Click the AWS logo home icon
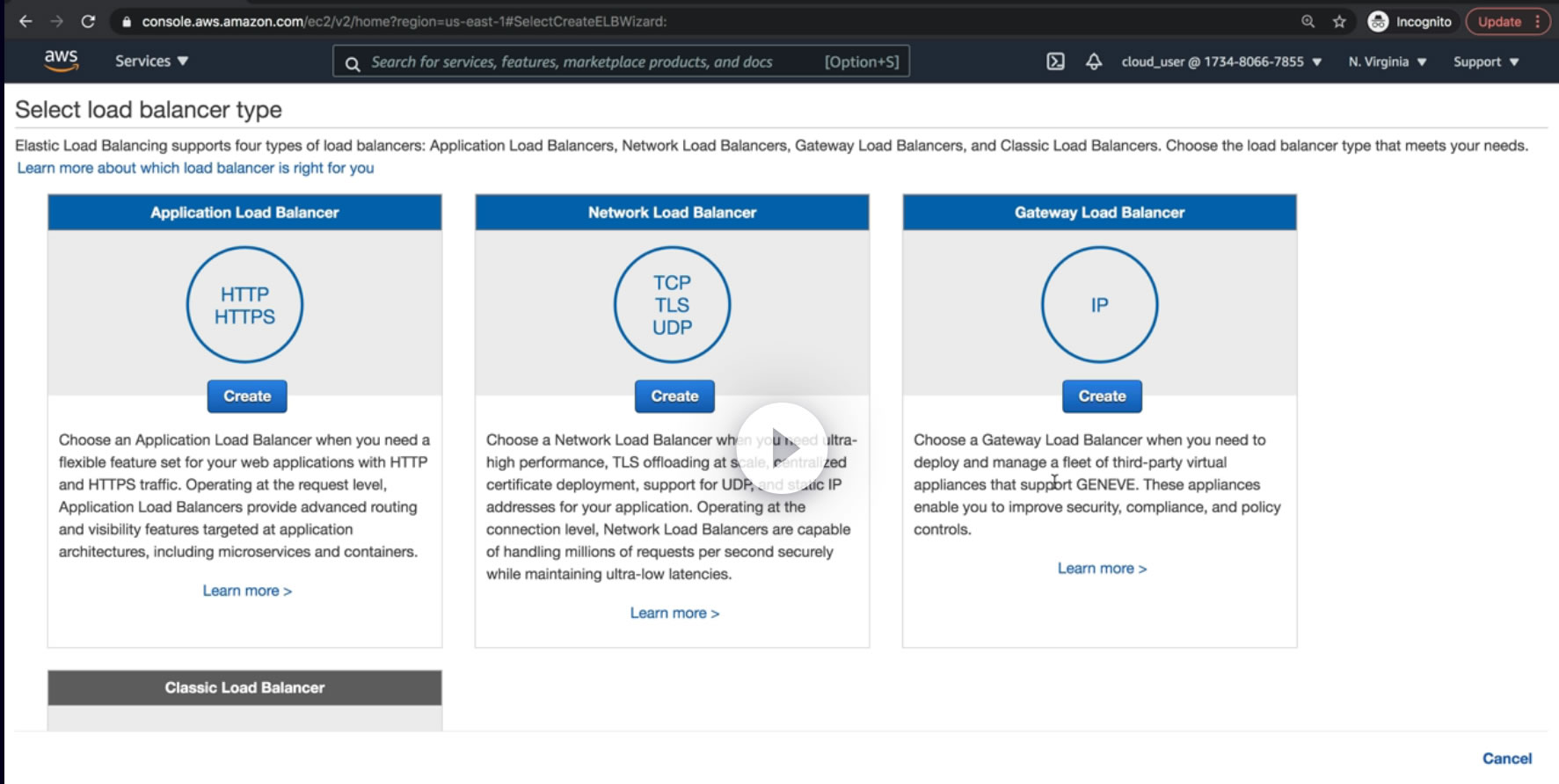 tap(61, 61)
